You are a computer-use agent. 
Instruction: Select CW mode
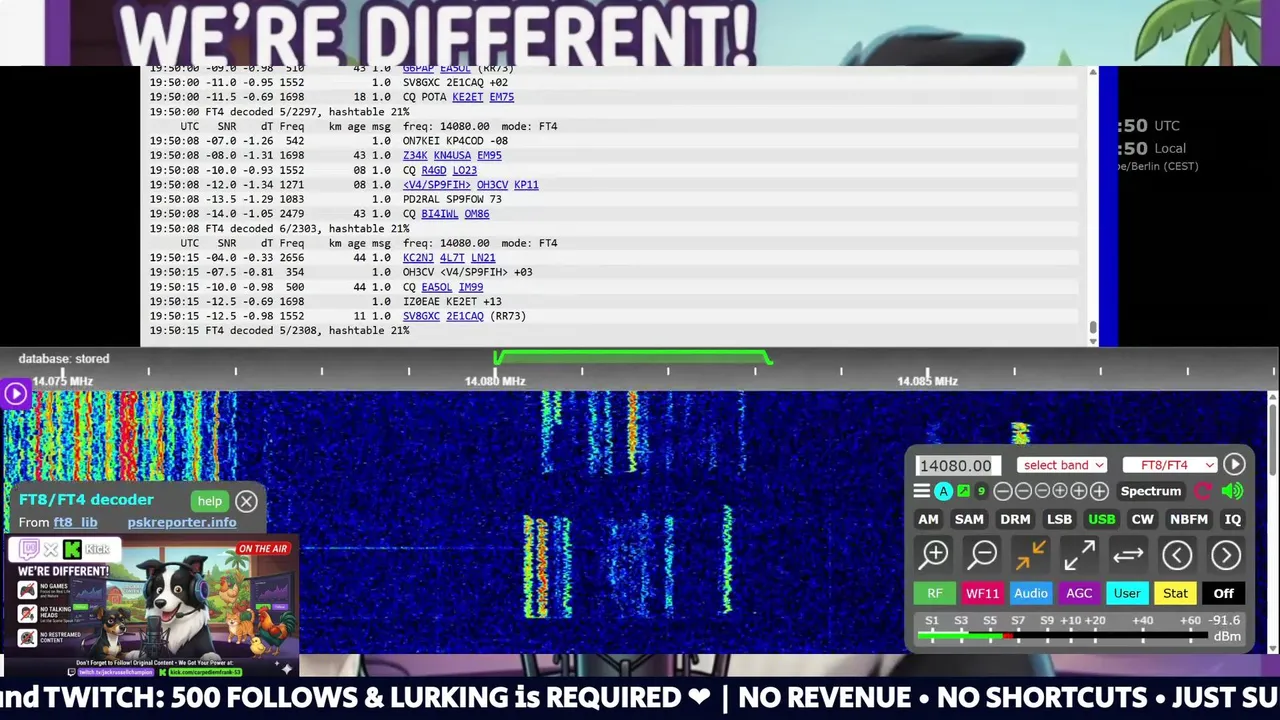(x=1142, y=519)
